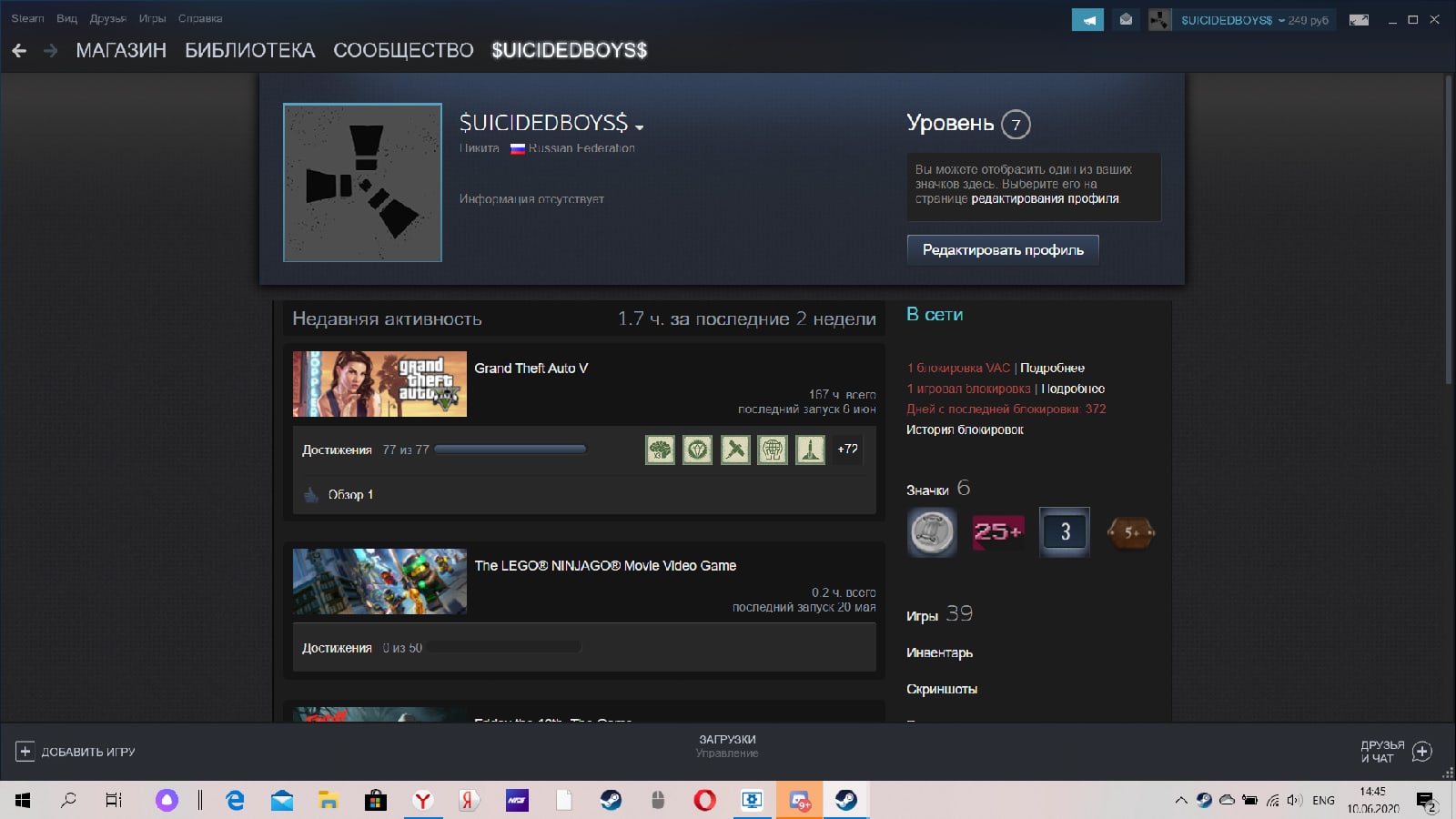
Task: Open Подробнее link next to game ban
Action: pyautogui.click(x=1073, y=389)
